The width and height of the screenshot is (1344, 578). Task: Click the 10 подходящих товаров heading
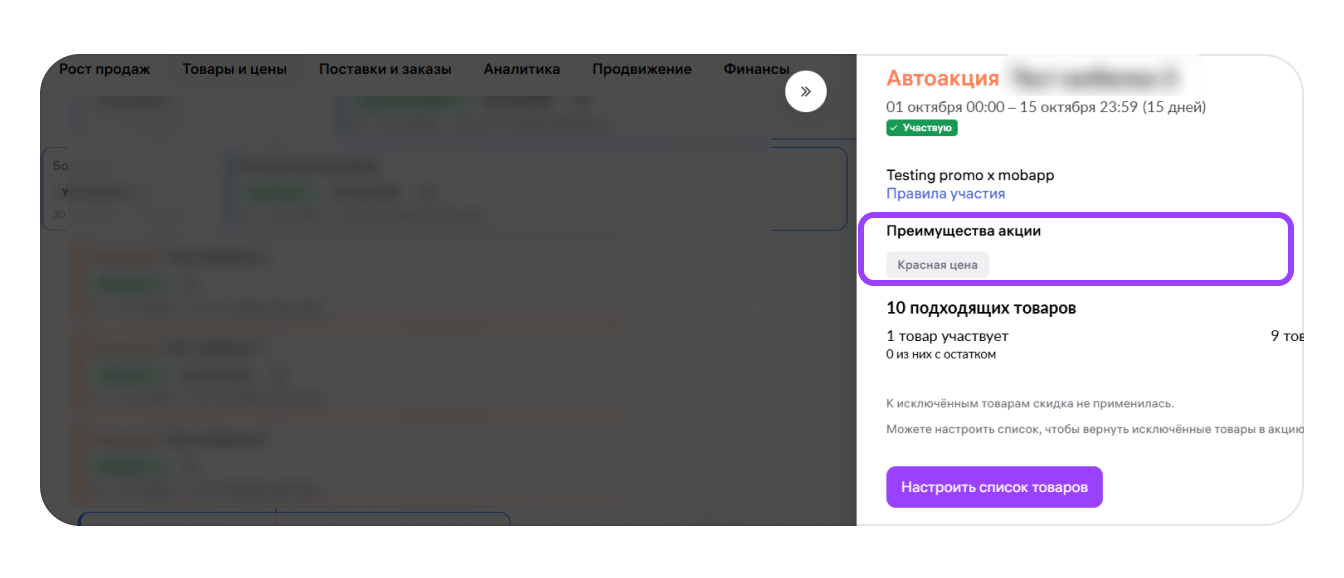tap(981, 308)
